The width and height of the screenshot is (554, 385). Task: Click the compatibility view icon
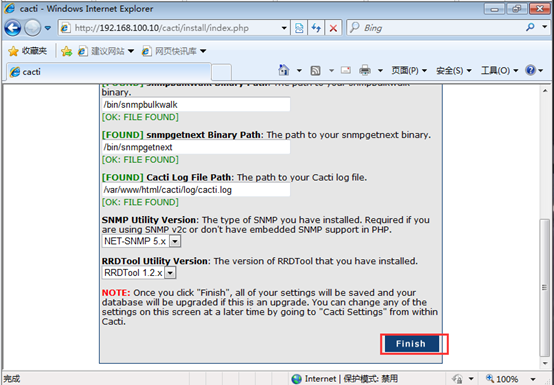pos(299,28)
